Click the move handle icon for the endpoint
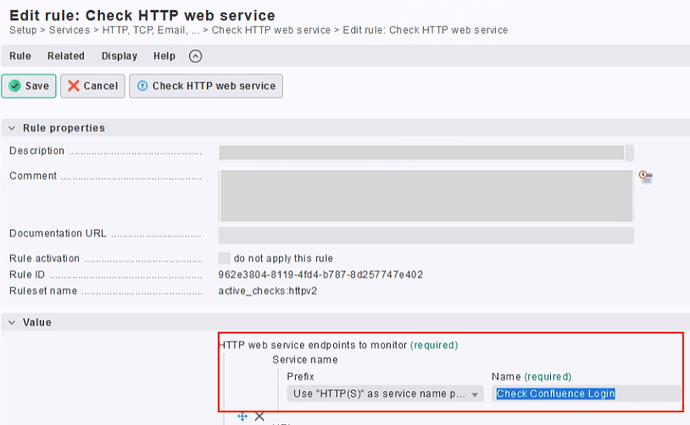690x425 pixels. (x=241, y=416)
